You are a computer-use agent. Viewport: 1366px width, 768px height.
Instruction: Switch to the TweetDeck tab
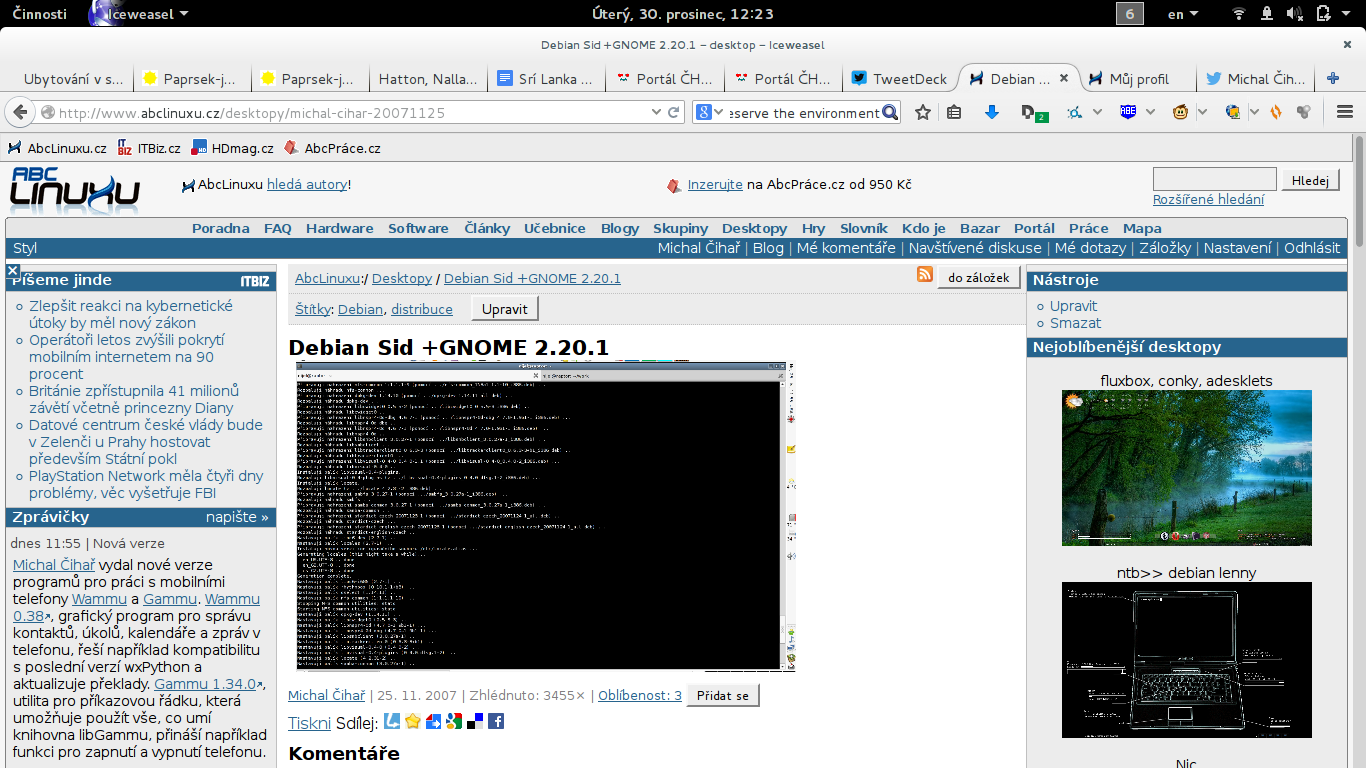899,78
